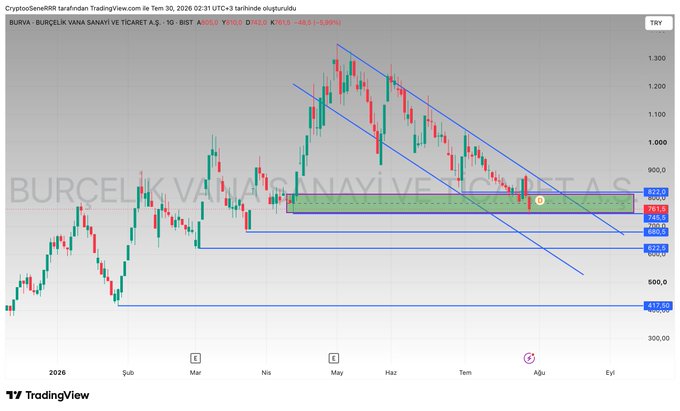Click the 2026 time axis label
Viewport: 680px width, 411px height.
click(57, 372)
